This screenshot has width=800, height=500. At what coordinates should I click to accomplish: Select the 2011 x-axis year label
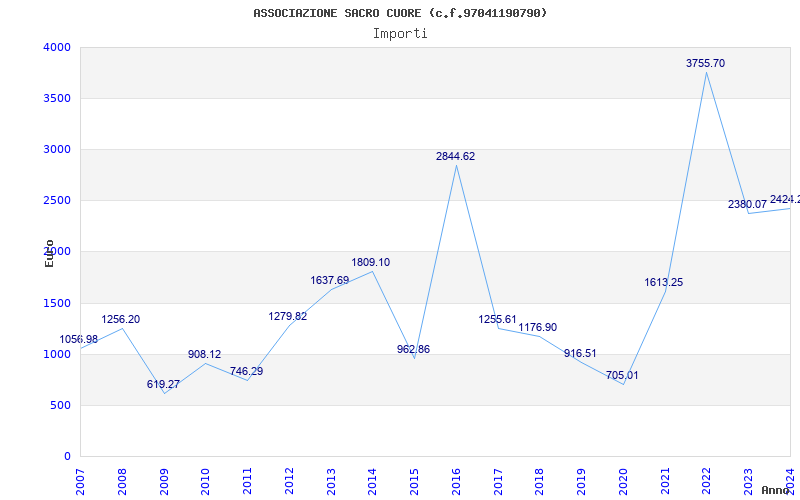point(247,482)
